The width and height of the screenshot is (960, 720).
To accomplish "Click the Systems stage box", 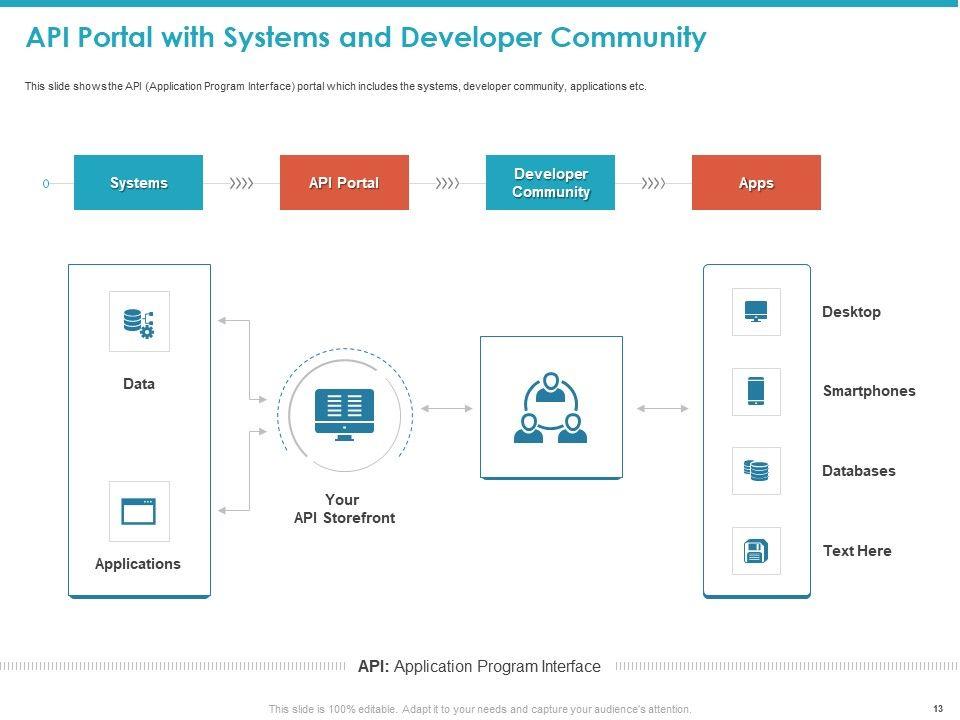I will tap(138, 183).
